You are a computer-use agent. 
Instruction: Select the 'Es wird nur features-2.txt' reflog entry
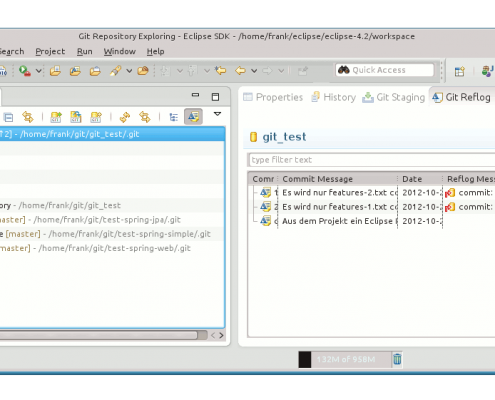(x=371, y=193)
